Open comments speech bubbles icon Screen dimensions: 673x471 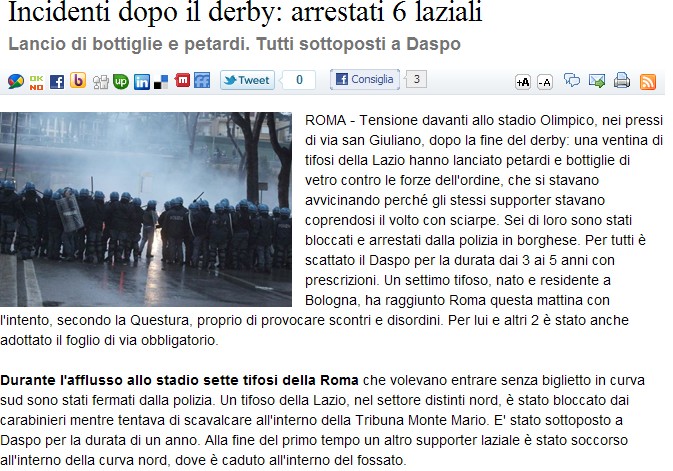pyautogui.click(x=572, y=80)
